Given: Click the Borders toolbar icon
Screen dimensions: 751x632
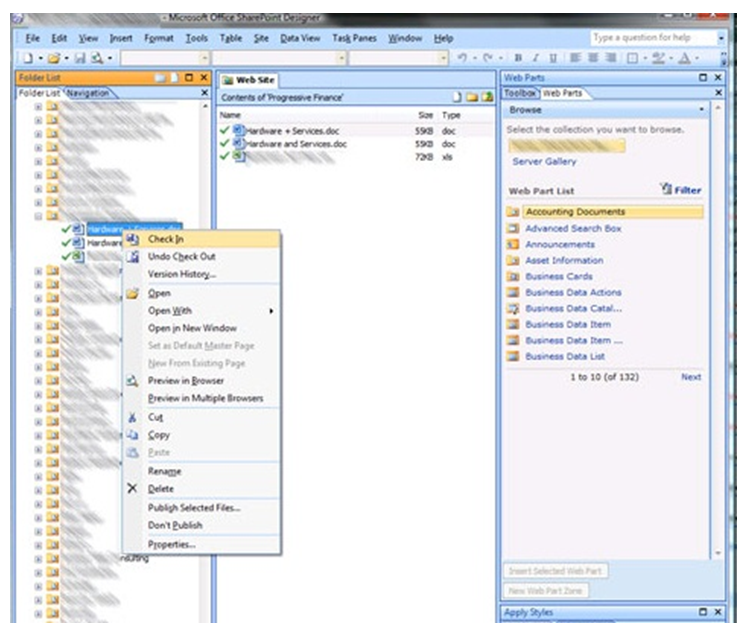Looking at the screenshot, I should tap(633, 58).
